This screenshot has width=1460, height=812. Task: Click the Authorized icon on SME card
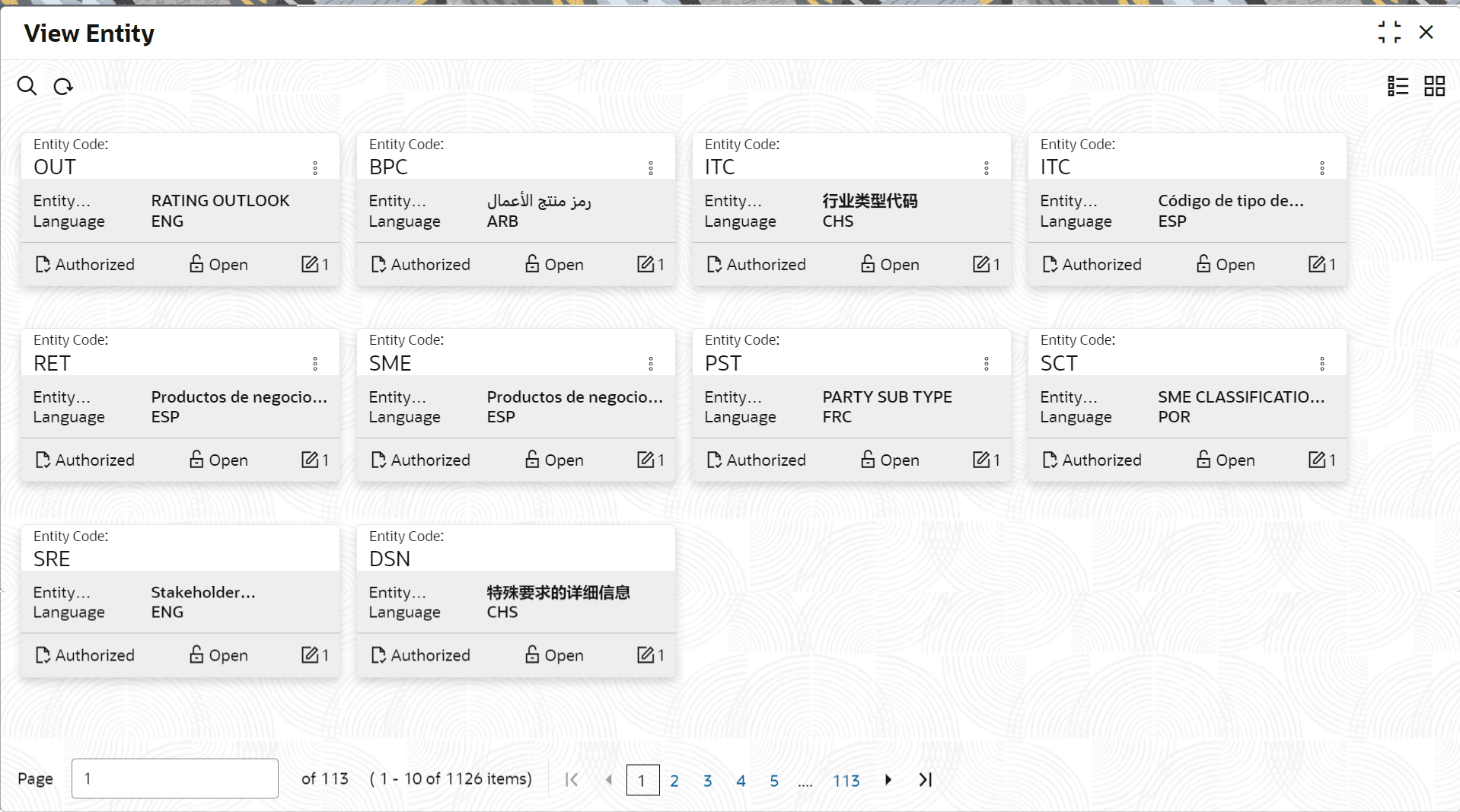378,460
